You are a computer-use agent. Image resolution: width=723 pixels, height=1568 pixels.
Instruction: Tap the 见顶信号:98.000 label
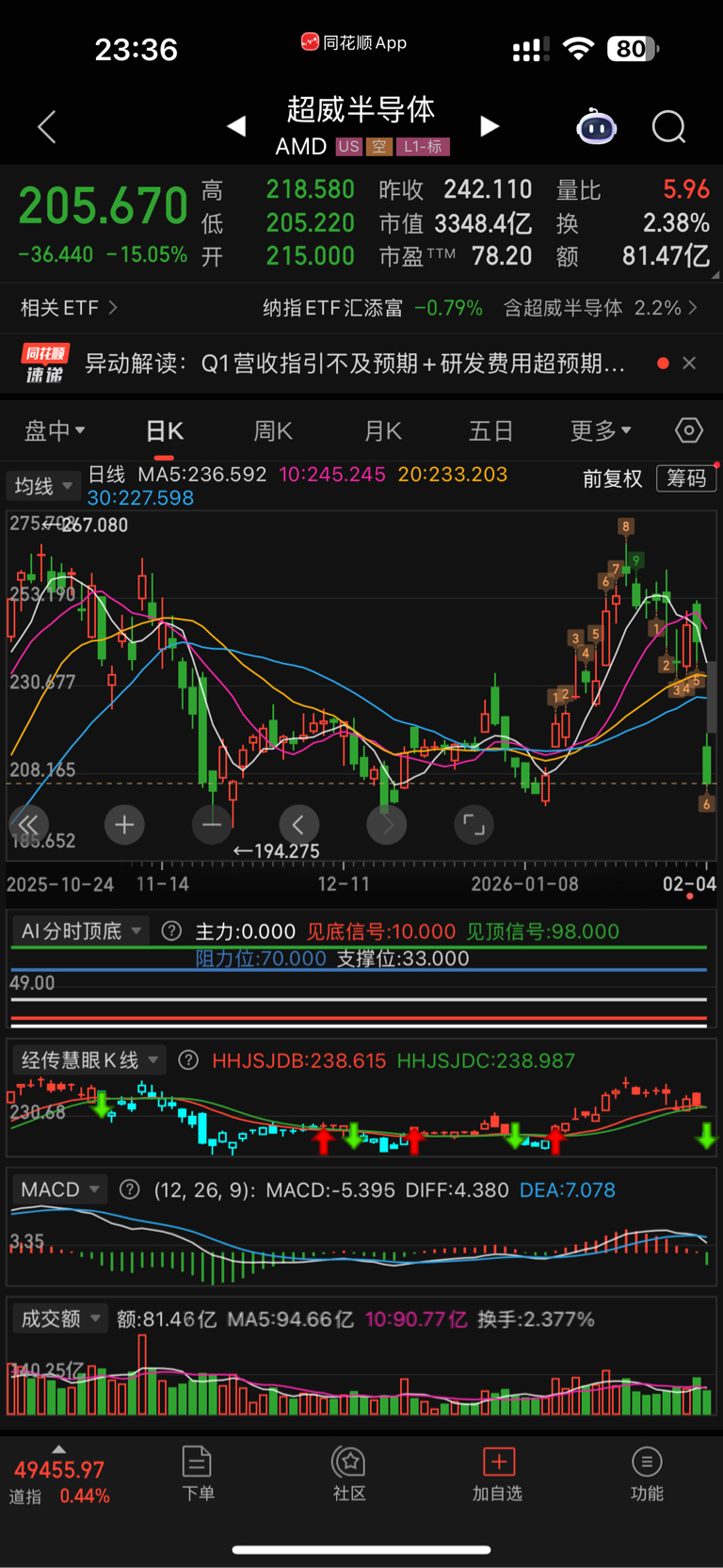pyautogui.click(x=543, y=931)
